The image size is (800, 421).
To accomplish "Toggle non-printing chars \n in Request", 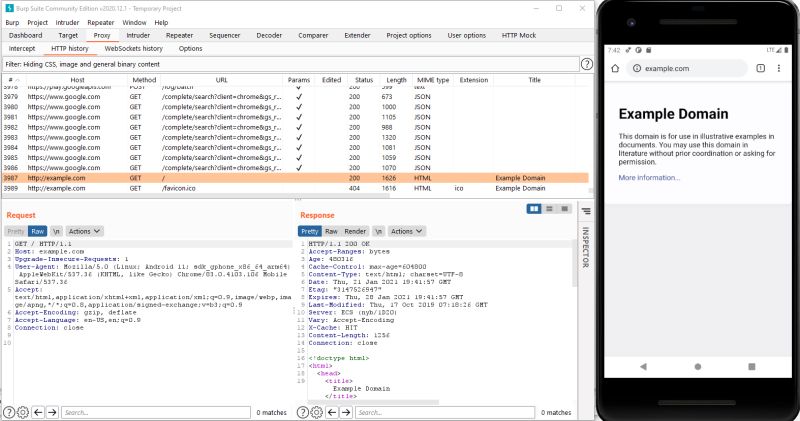I will click(x=56, y=231).
